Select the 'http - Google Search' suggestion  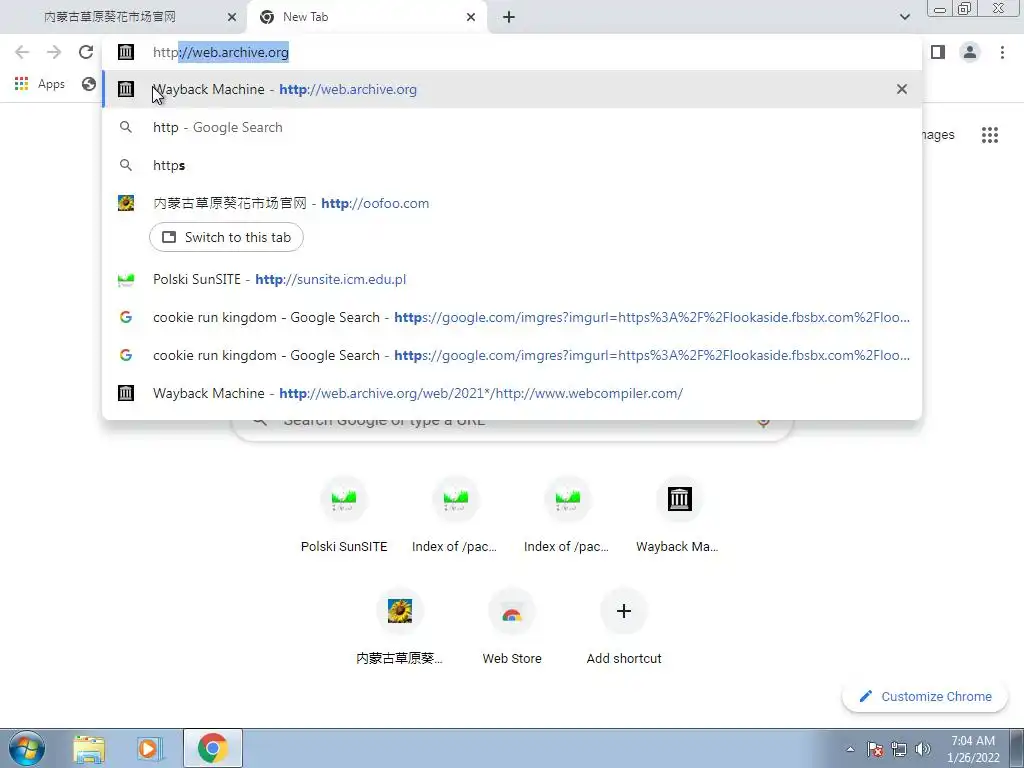pos(512,127)
